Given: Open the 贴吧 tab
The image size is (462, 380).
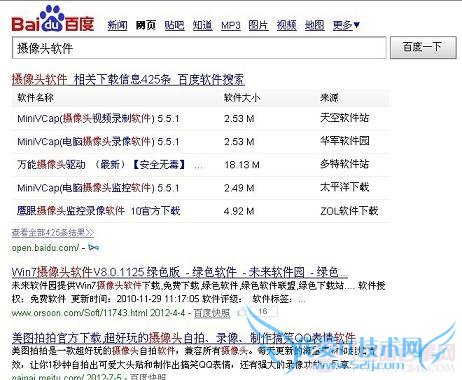Looking at the screenshot, I should click(174, 25).
